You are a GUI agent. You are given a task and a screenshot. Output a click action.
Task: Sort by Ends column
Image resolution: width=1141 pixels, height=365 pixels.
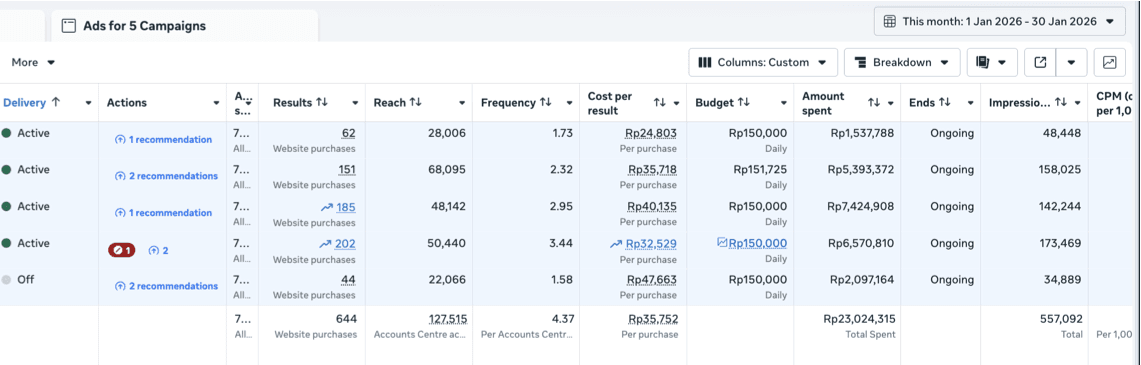945,103
